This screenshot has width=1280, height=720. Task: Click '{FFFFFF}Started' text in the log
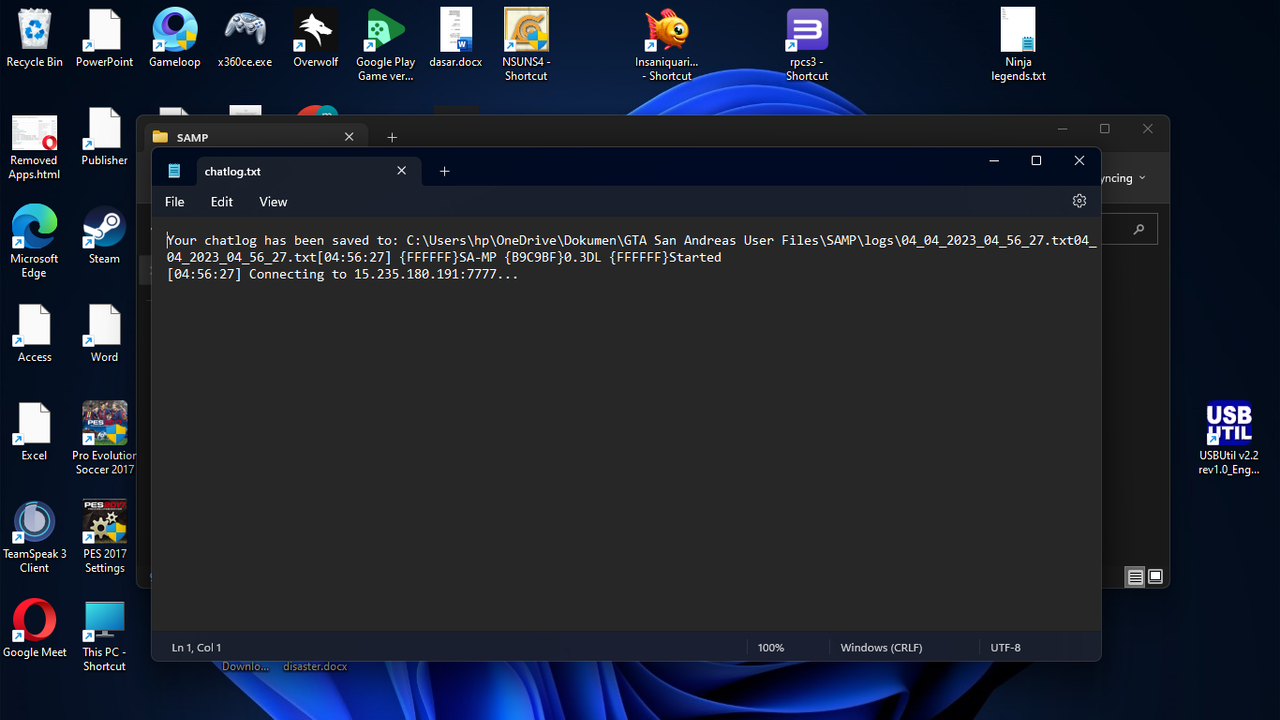point(665,257)
